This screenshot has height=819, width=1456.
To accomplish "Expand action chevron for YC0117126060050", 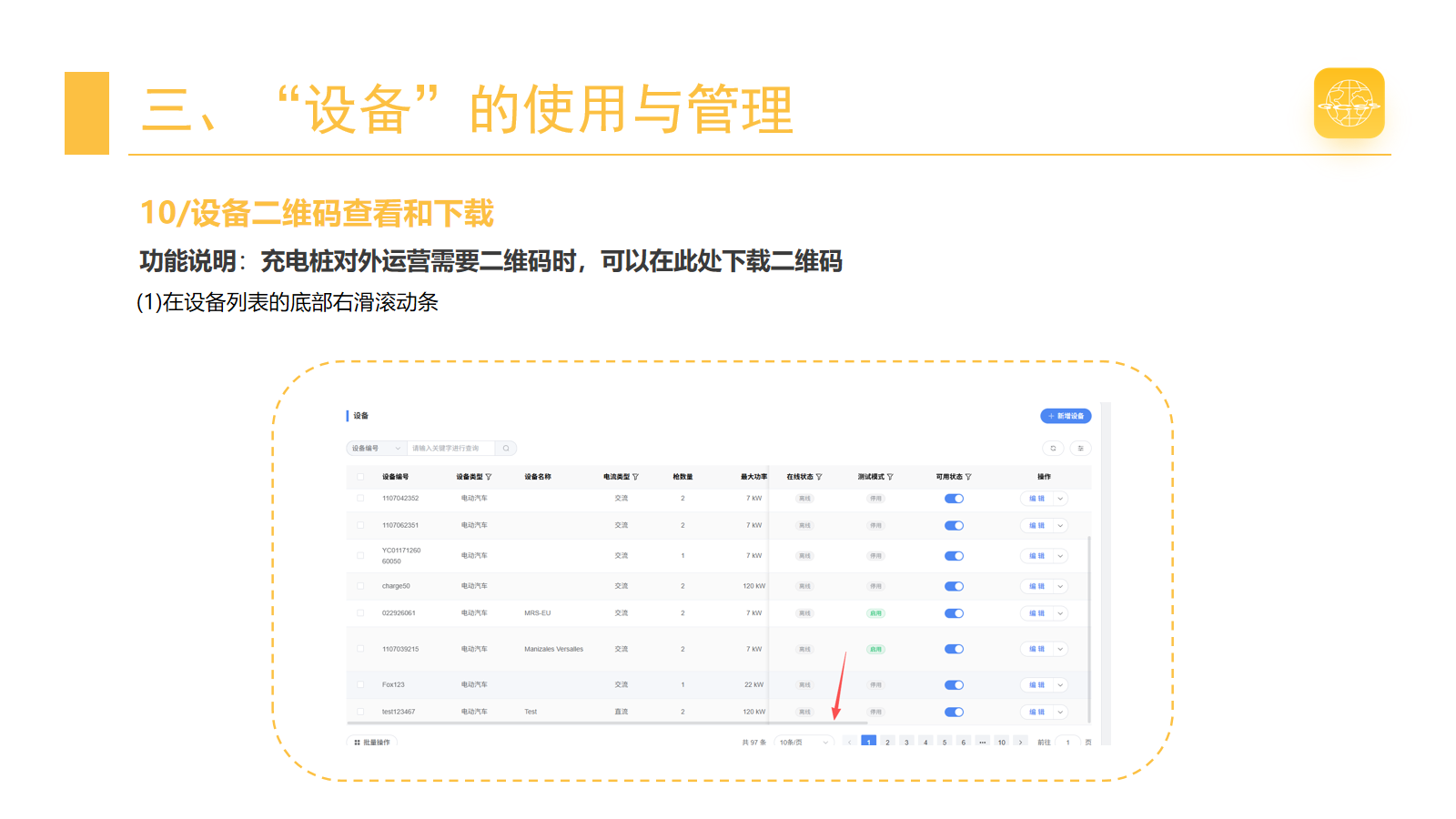I will pos(1060,556).
